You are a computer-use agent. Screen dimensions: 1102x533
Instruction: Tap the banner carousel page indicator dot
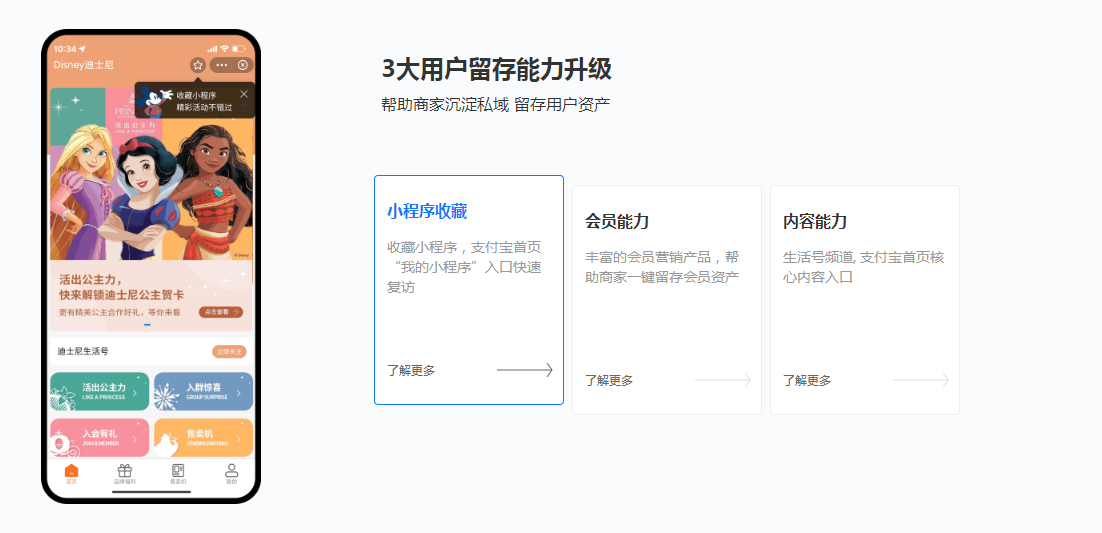click(x=148, y=325)
